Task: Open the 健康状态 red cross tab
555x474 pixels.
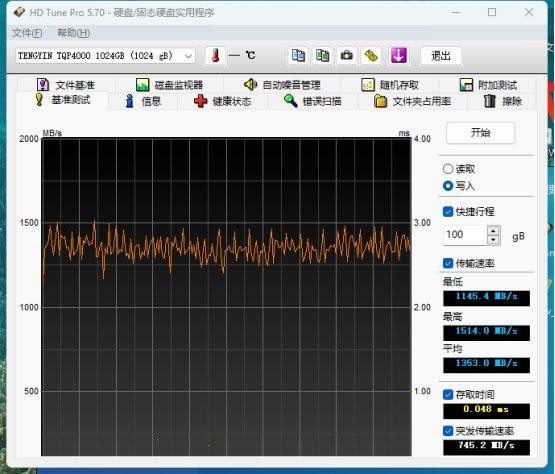Action: coord(223,102)
